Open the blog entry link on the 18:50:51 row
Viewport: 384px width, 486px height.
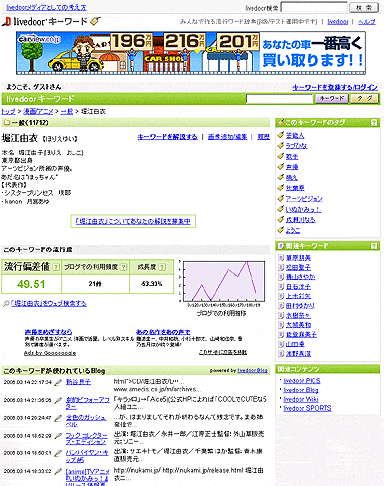point(87,456)
